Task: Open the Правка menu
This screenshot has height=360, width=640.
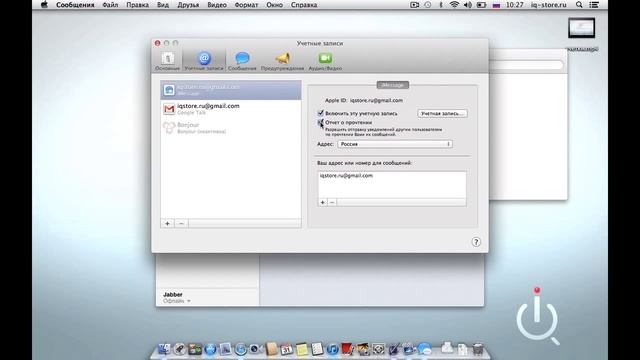Action: (138, 5)
